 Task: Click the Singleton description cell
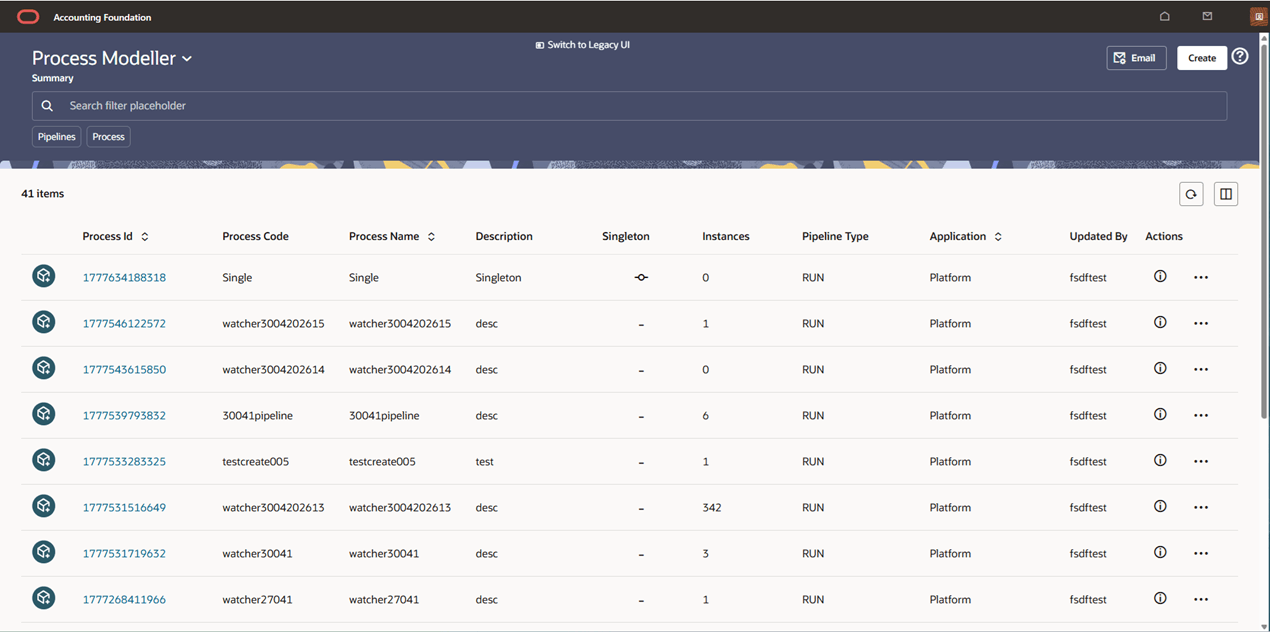pyautogui.click(x=498, y=277)
